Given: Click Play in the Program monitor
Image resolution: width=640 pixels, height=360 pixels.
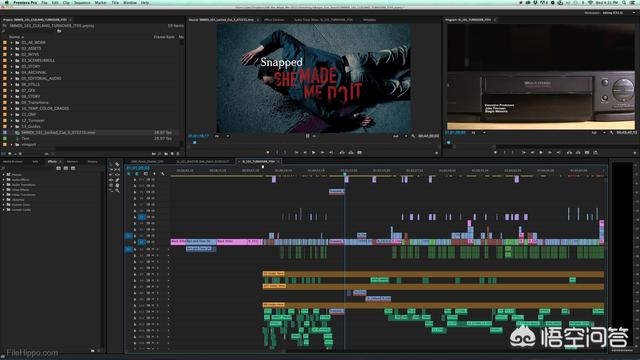Looking at the screenshot, I should point(541,153).
